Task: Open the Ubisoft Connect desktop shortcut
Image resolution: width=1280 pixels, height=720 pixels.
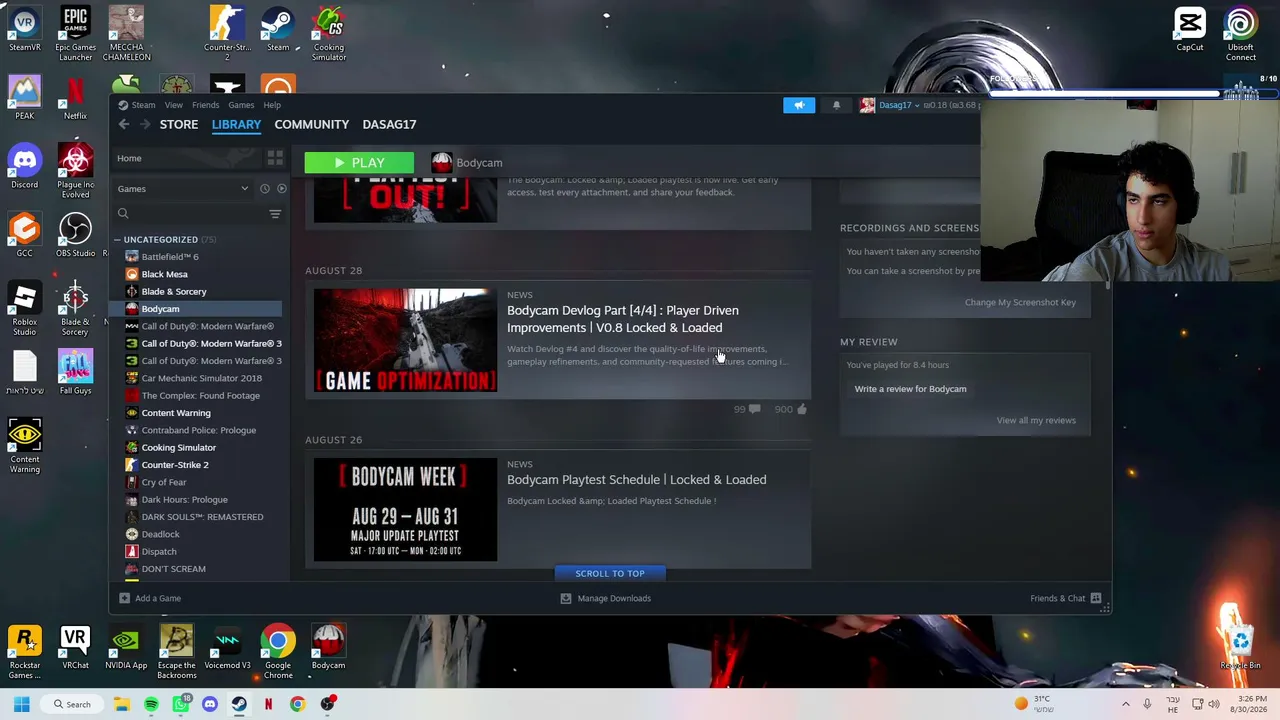Action: point(1241,33)
